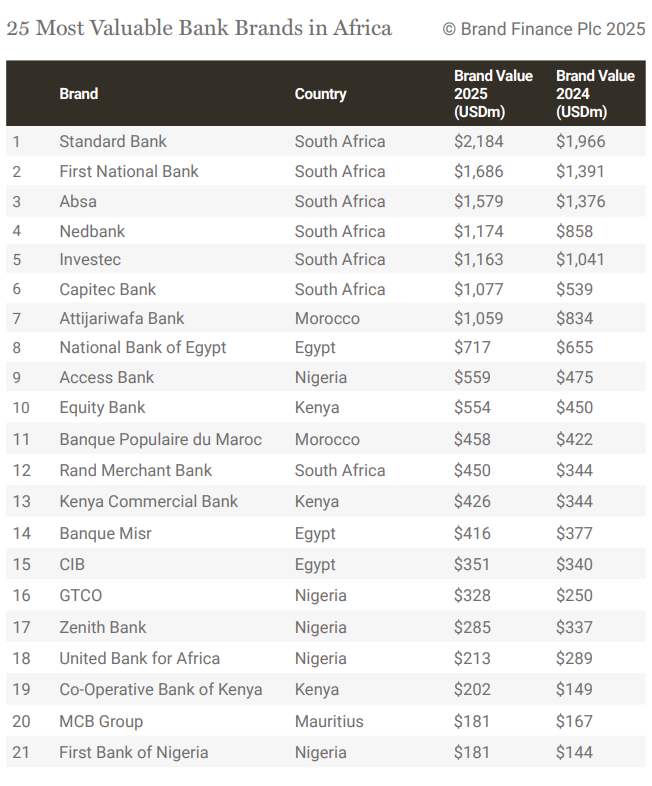Select the Standard Bank brand name
The height and width of the screenshot is (786, 652).
click(x=113, y=141)
